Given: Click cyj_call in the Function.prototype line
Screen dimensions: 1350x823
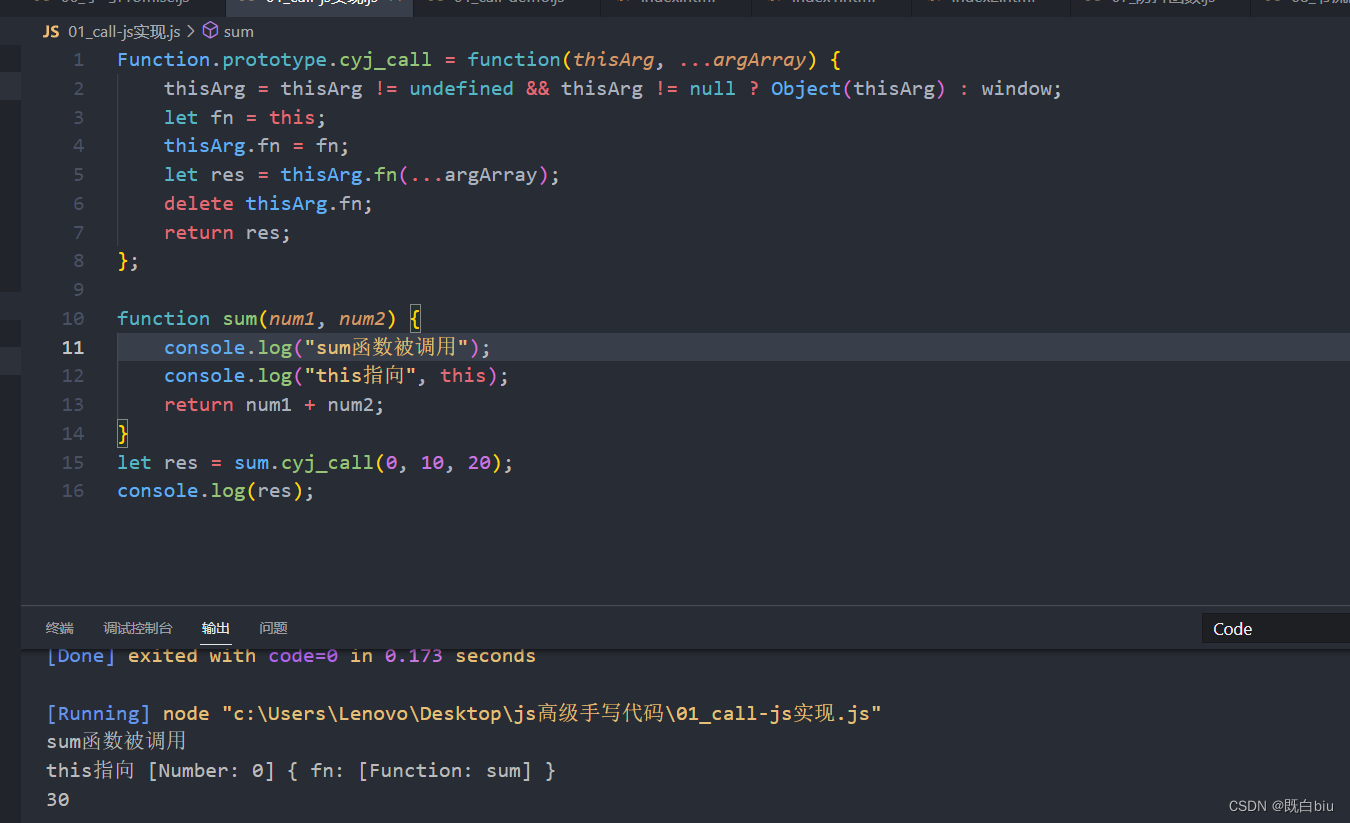Looking at the screenshot, I should [x=386, y=60].
